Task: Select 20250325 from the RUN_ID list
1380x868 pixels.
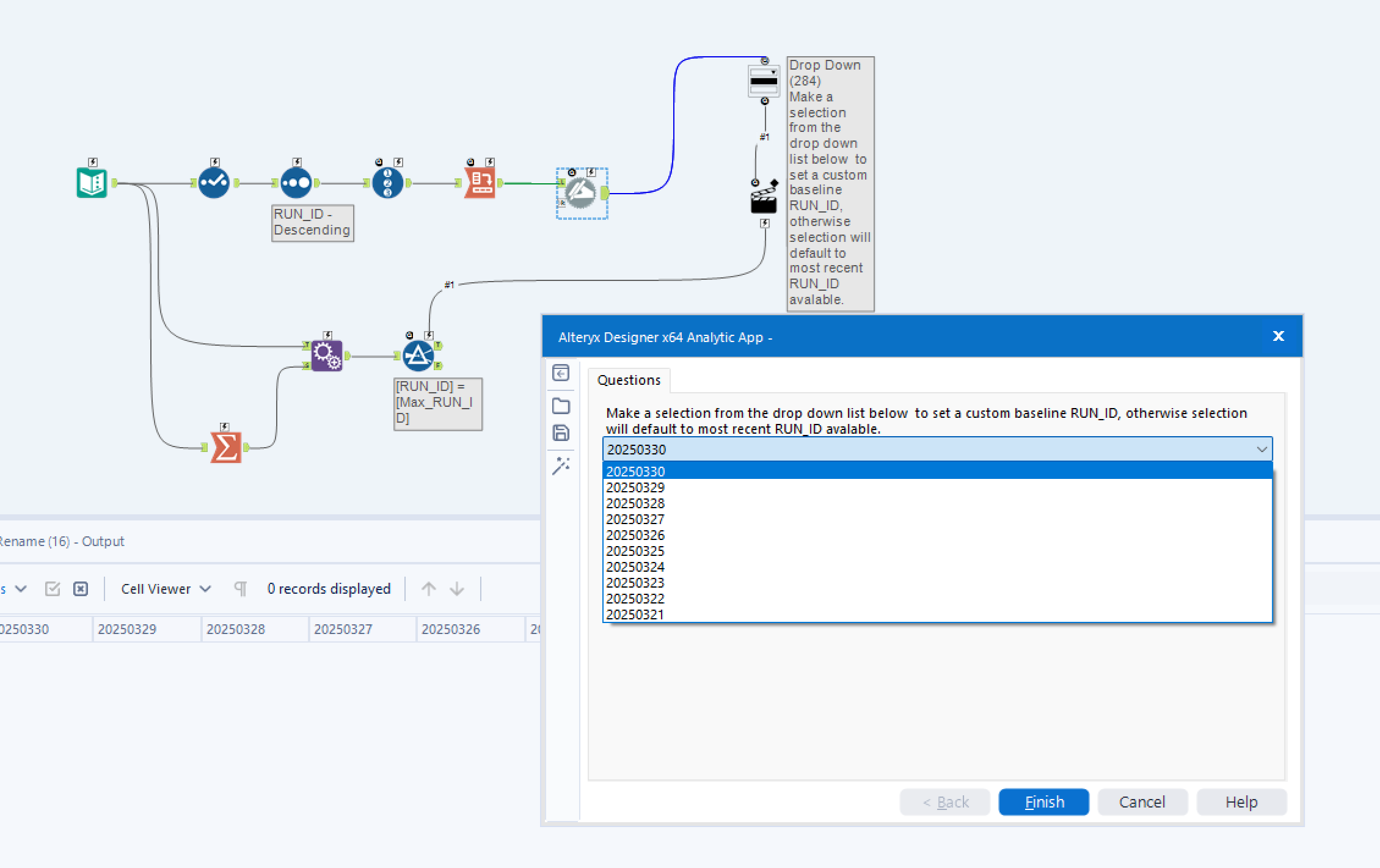Action: pos(635,551)
